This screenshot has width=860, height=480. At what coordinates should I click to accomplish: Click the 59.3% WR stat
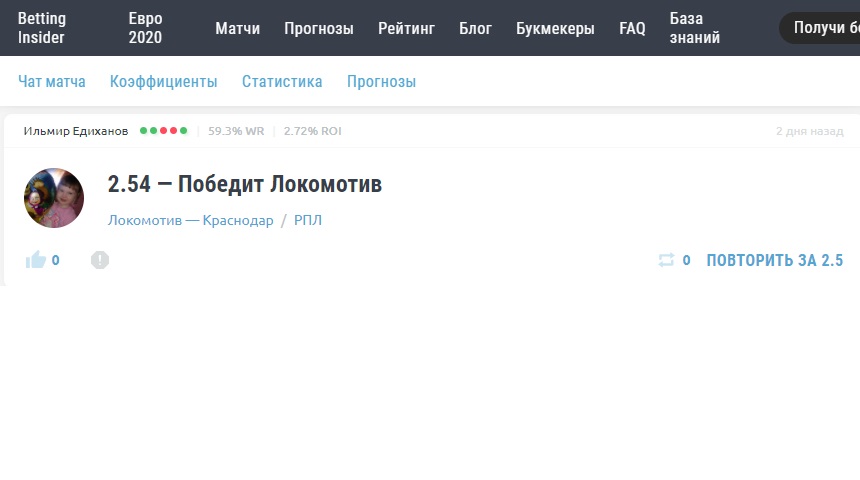click(236, 131)
